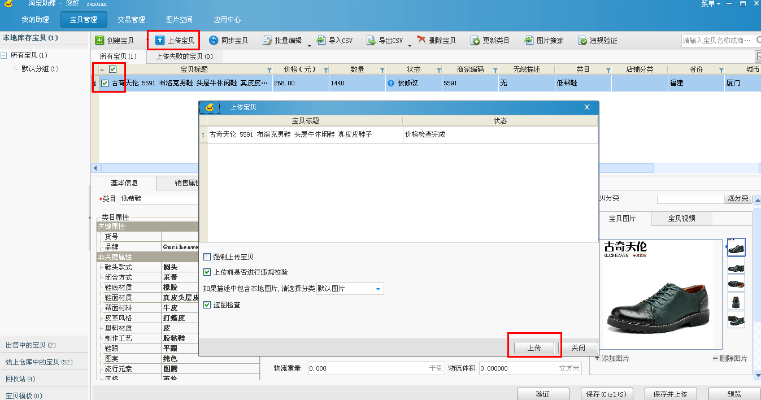Image resolution: width=761 pixels, height=400 pixels.
Task: Click the 更新类目 toolbar icon
Action: (x=475, y=40)
